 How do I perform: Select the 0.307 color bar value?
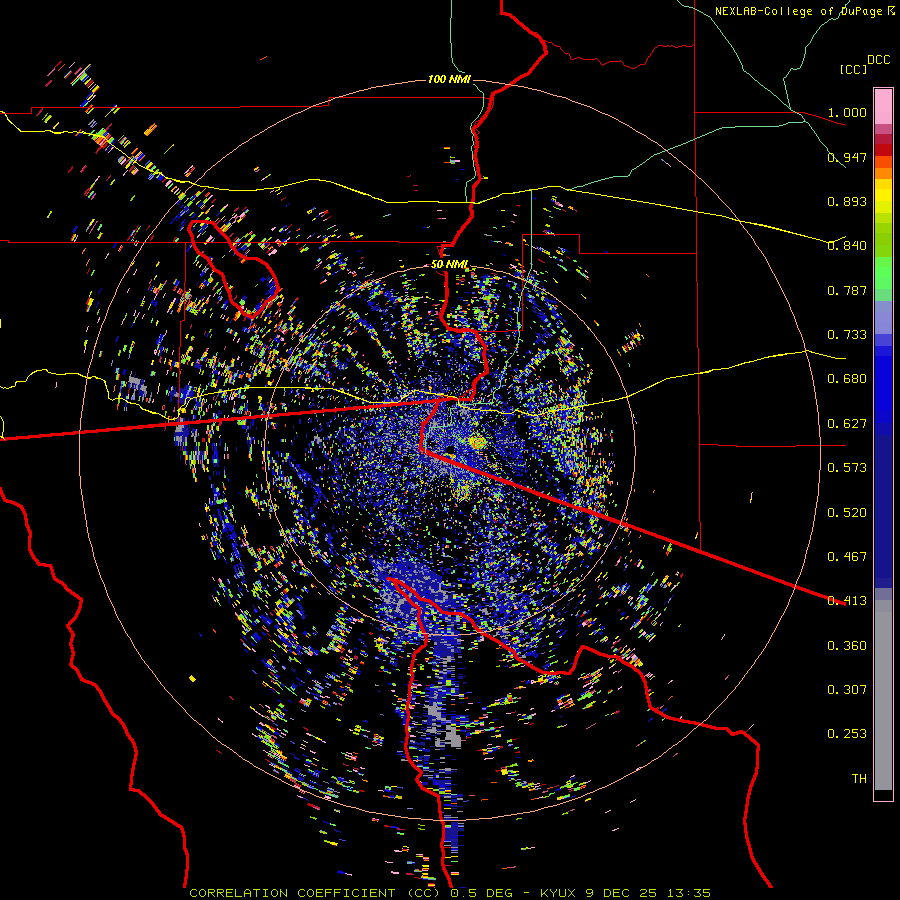tap(847, 690)
